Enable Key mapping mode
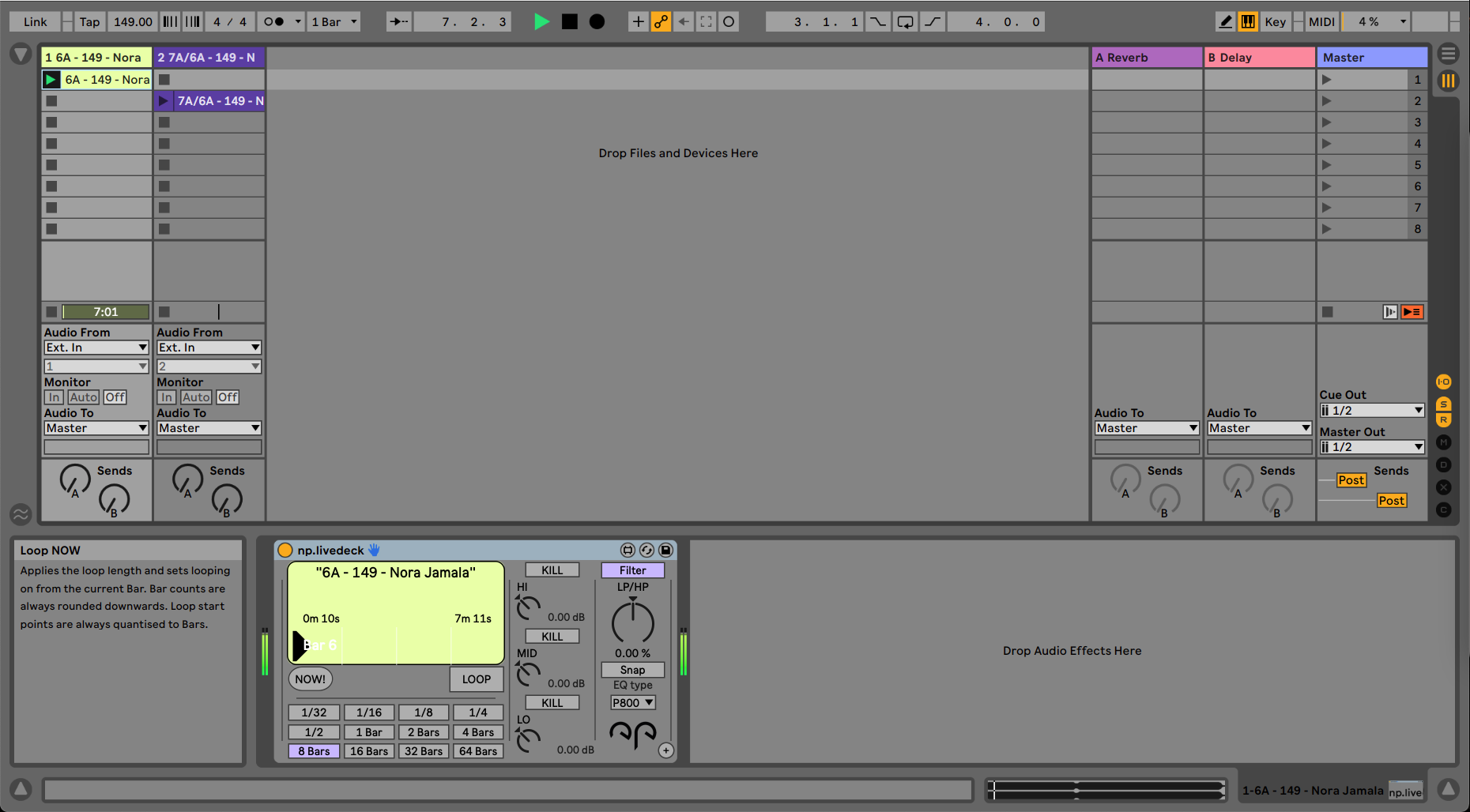Viewport: 1470px width, 812px height. tap(1275, 21)
